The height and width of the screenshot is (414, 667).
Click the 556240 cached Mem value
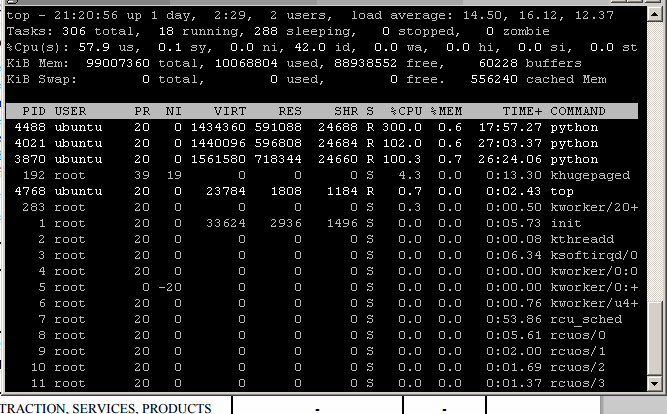tap(494, 80)
